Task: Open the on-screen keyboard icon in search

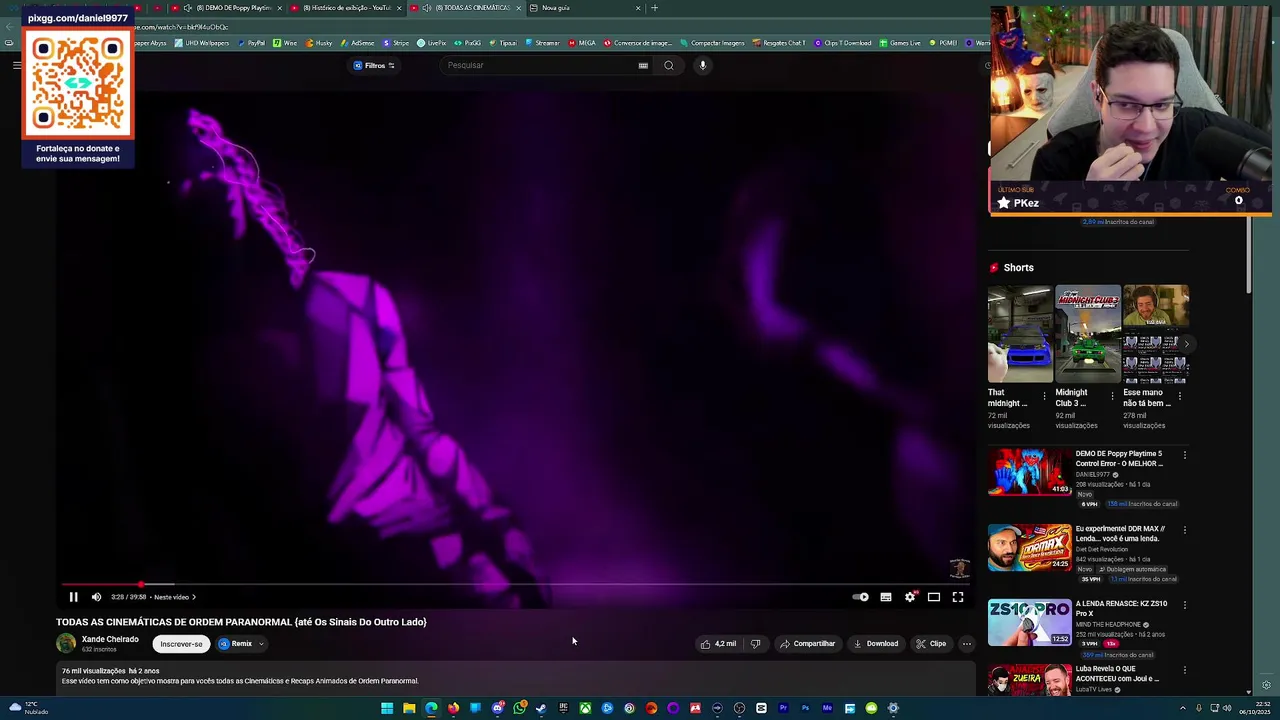Action: click(643, 66)
